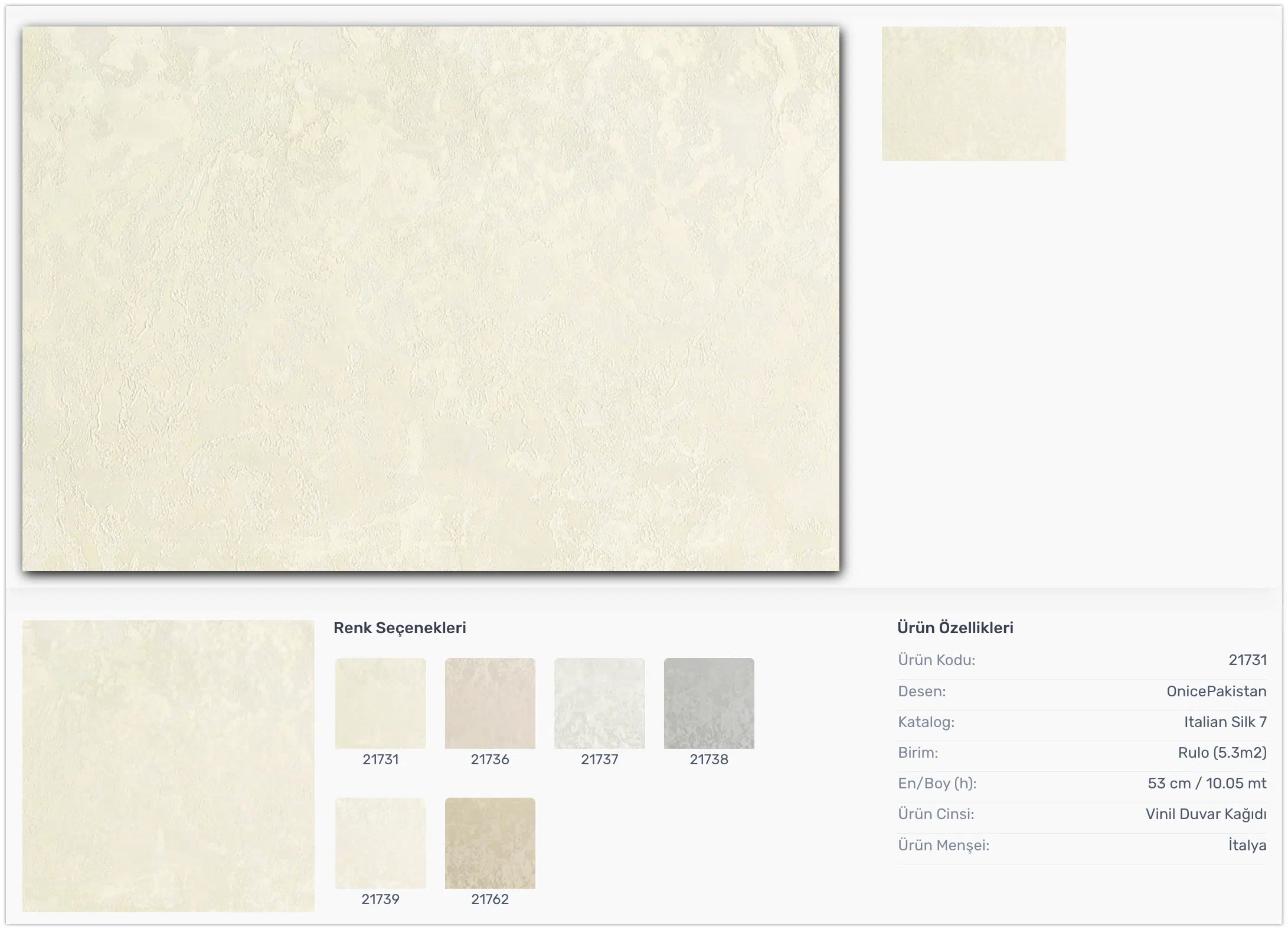This screenshot has height=930, width=1288.
Task: Click the unit value 'Rulo (5.3m2)'
Action: pyautogui.click(x=1222, y=753)
